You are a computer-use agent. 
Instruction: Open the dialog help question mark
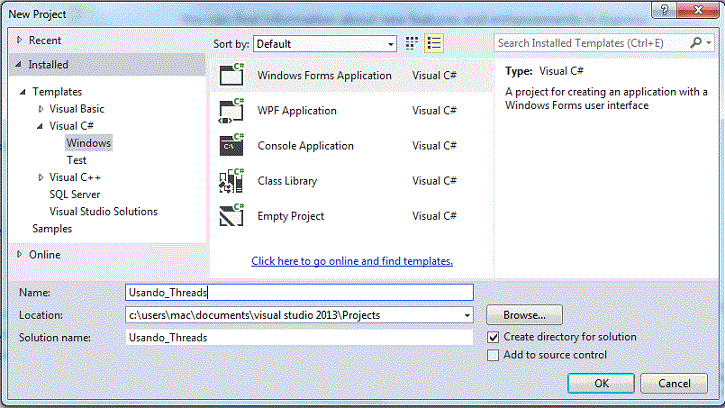pos(664,10)
